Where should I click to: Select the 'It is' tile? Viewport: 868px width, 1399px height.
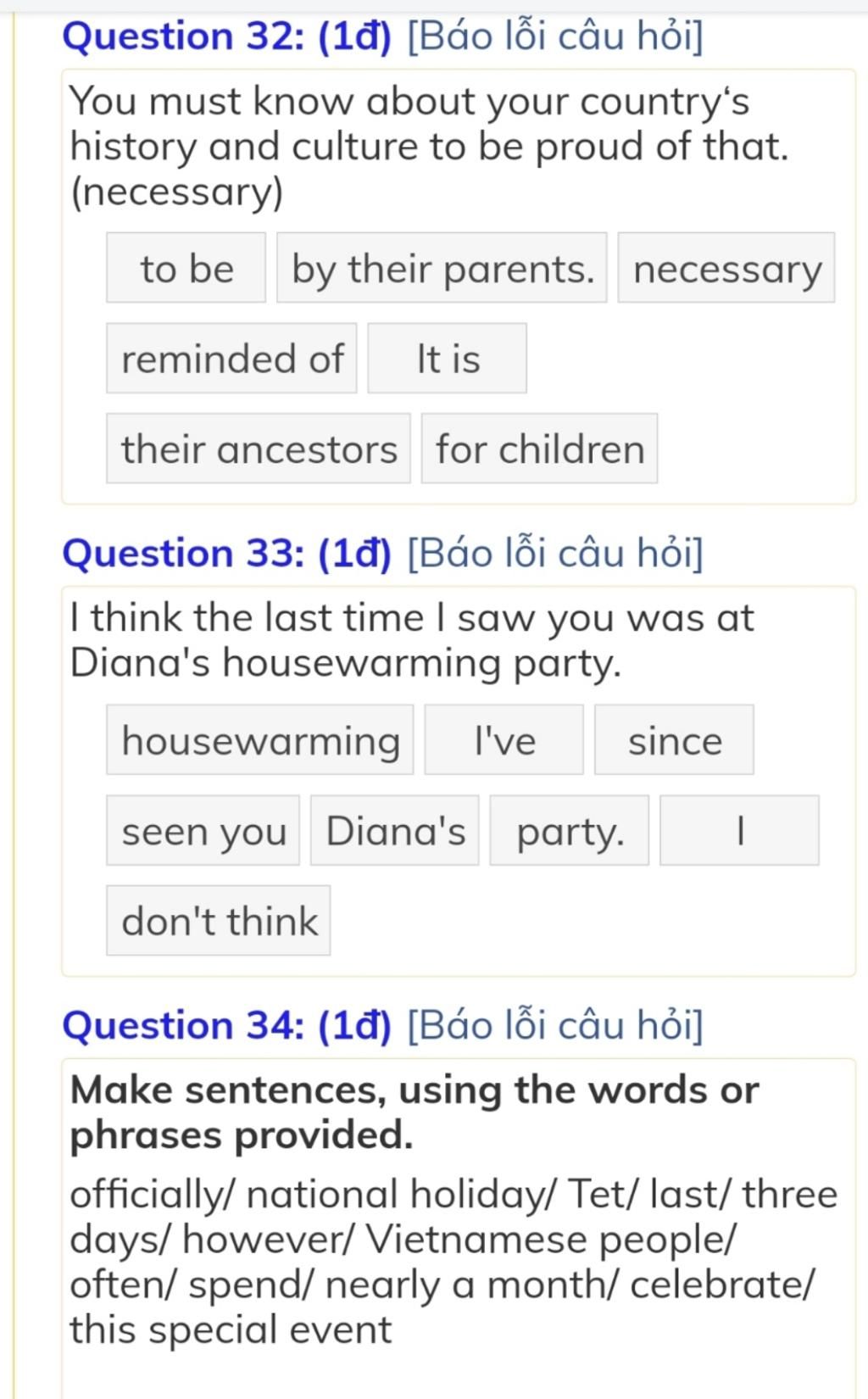pyautogui.click(x=448, y=358)
